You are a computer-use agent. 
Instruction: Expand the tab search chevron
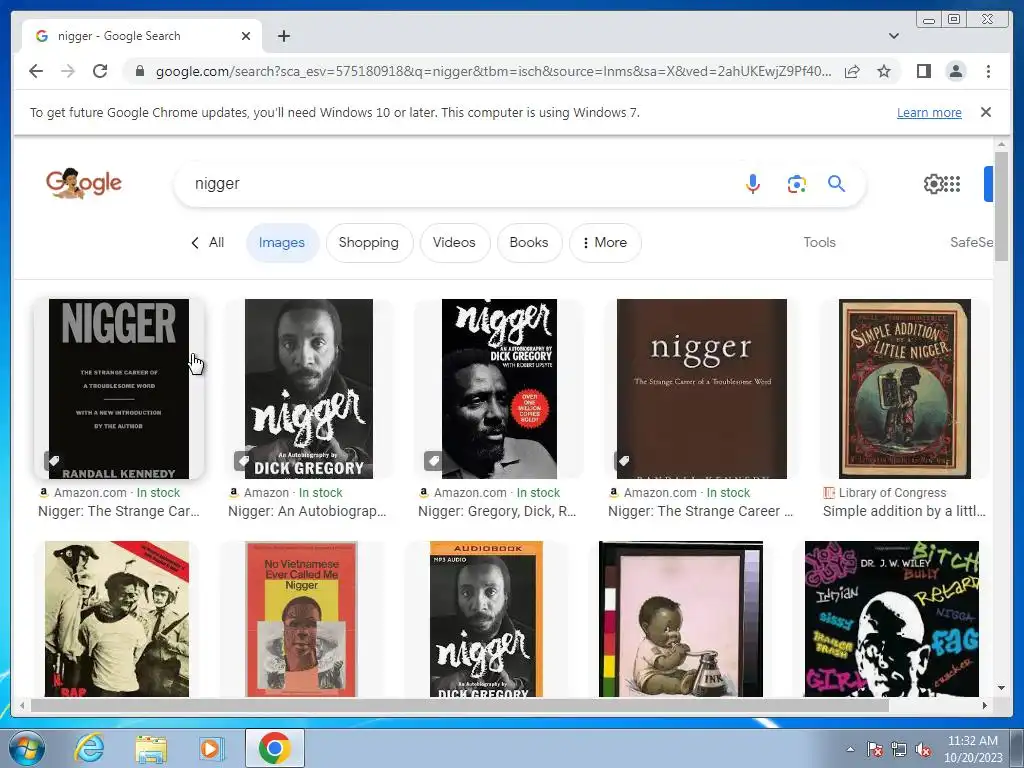pos(894,36)
